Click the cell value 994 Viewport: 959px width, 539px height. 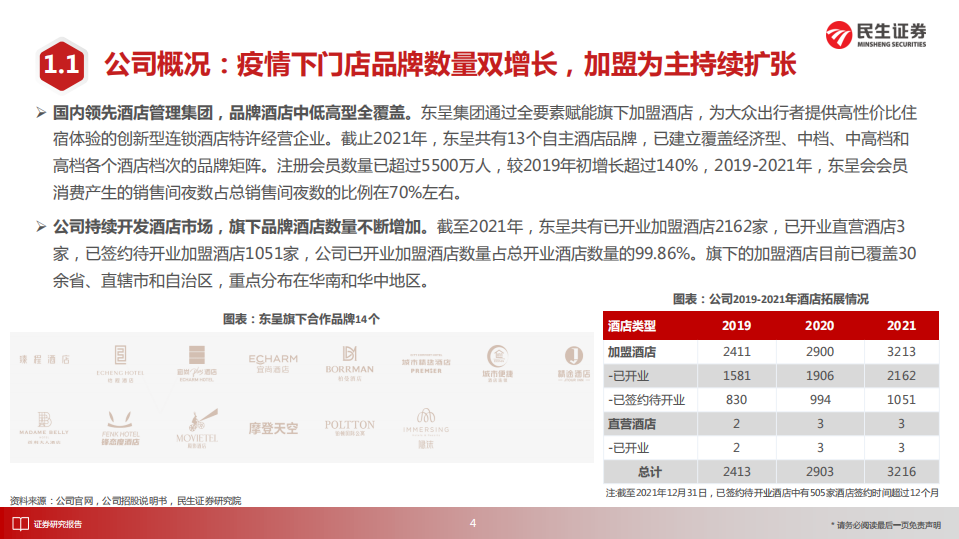click(x=820, y=400)
